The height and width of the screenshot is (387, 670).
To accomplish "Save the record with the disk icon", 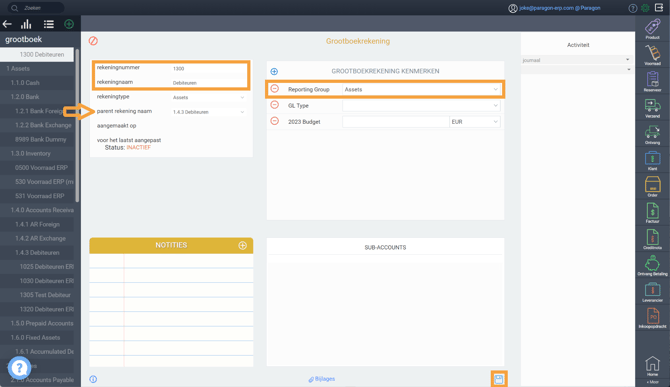I will (499, 379).
